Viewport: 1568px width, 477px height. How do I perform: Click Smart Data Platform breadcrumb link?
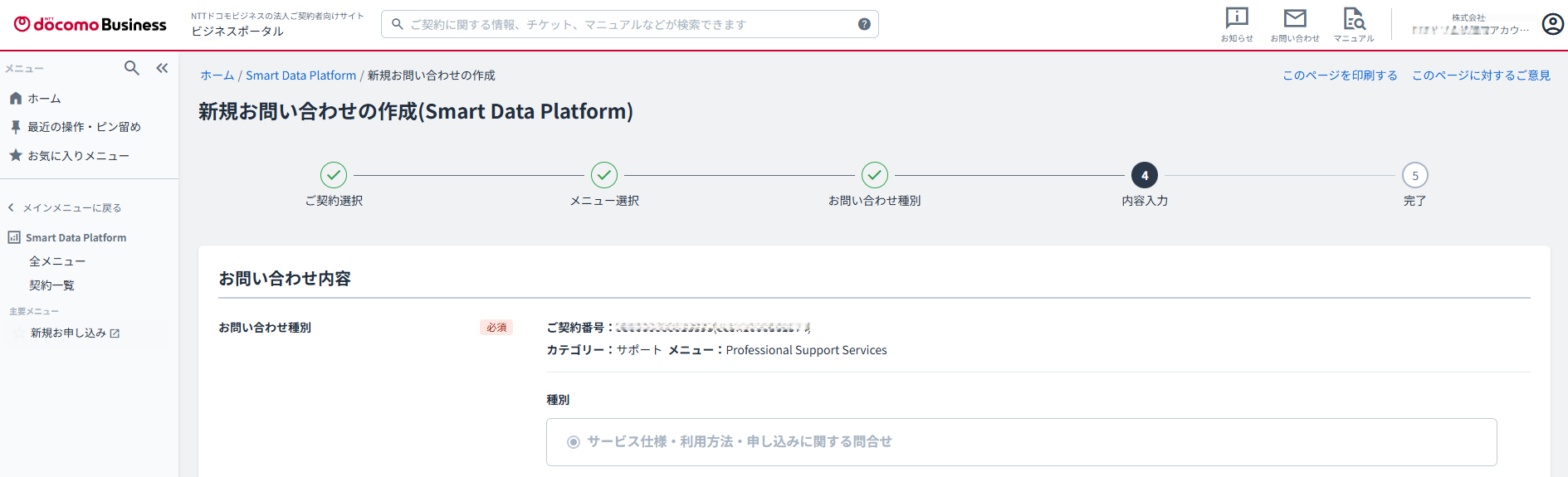[300, 75]
